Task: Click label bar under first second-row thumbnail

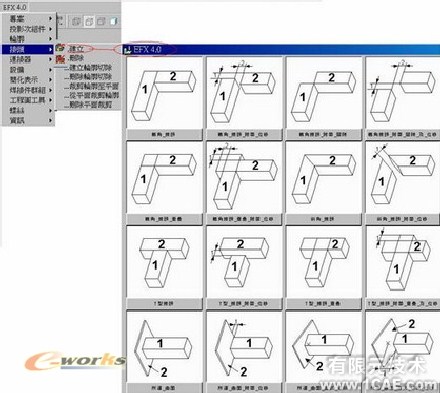Action: (164, 219)
